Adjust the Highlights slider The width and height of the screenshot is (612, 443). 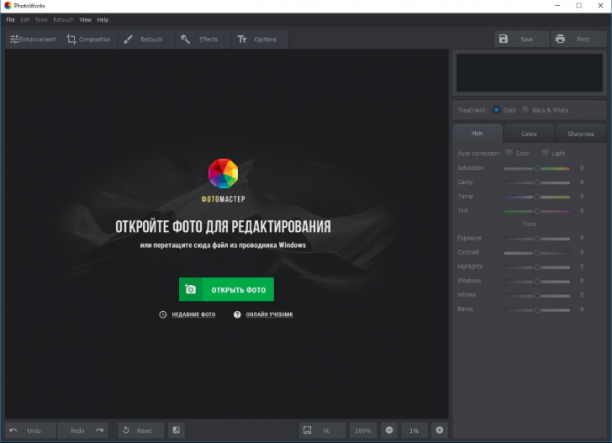537,267
